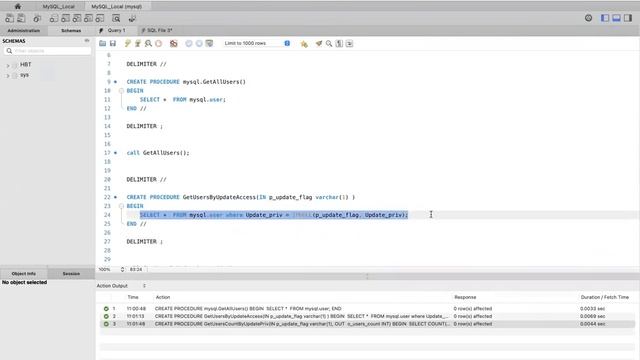
Task: Select output row CREATE PROCEDURE GetUsersByUpdateAccess
Action: (367, 316)
